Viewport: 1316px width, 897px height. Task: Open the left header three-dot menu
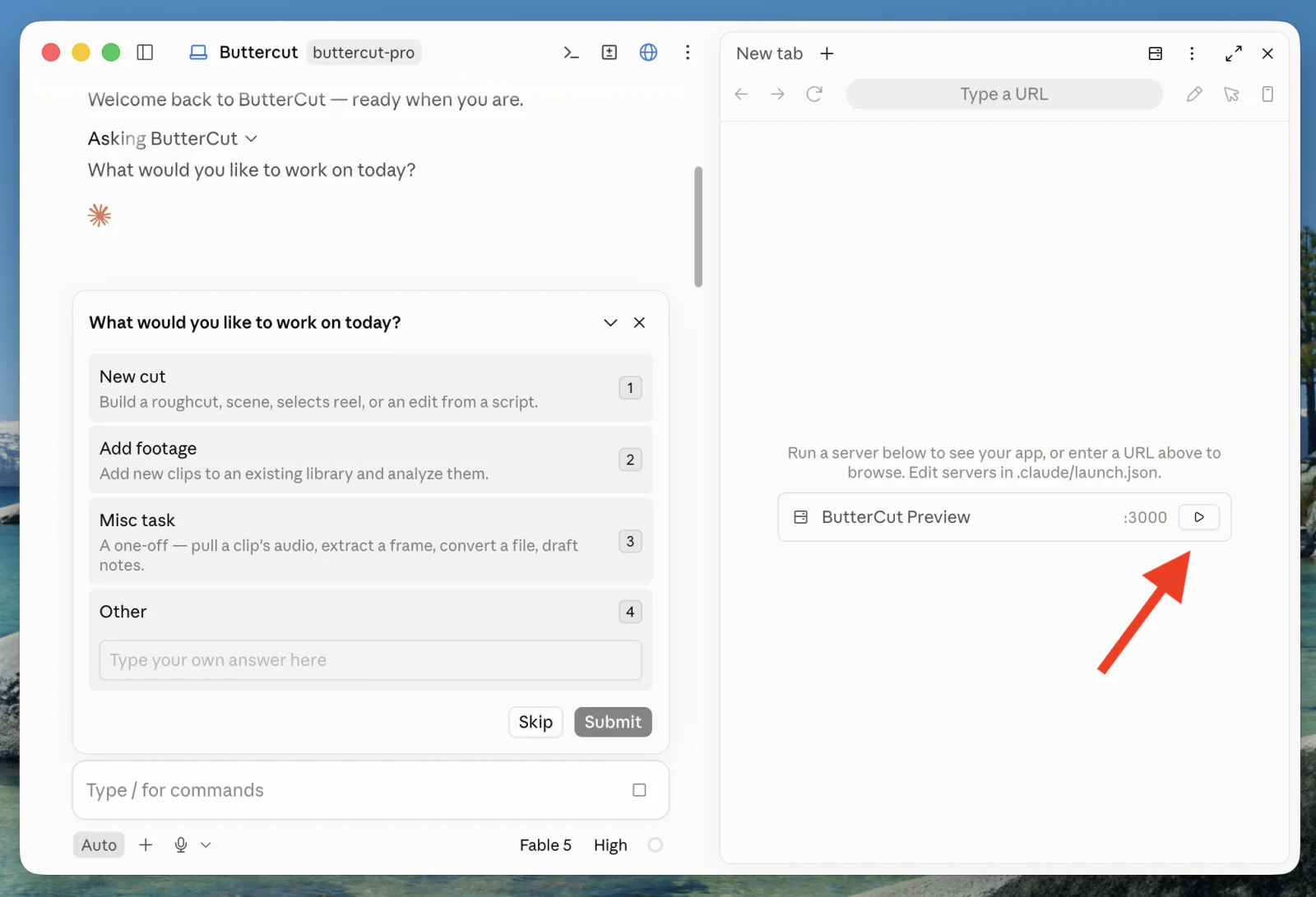(x=688, y=53)
